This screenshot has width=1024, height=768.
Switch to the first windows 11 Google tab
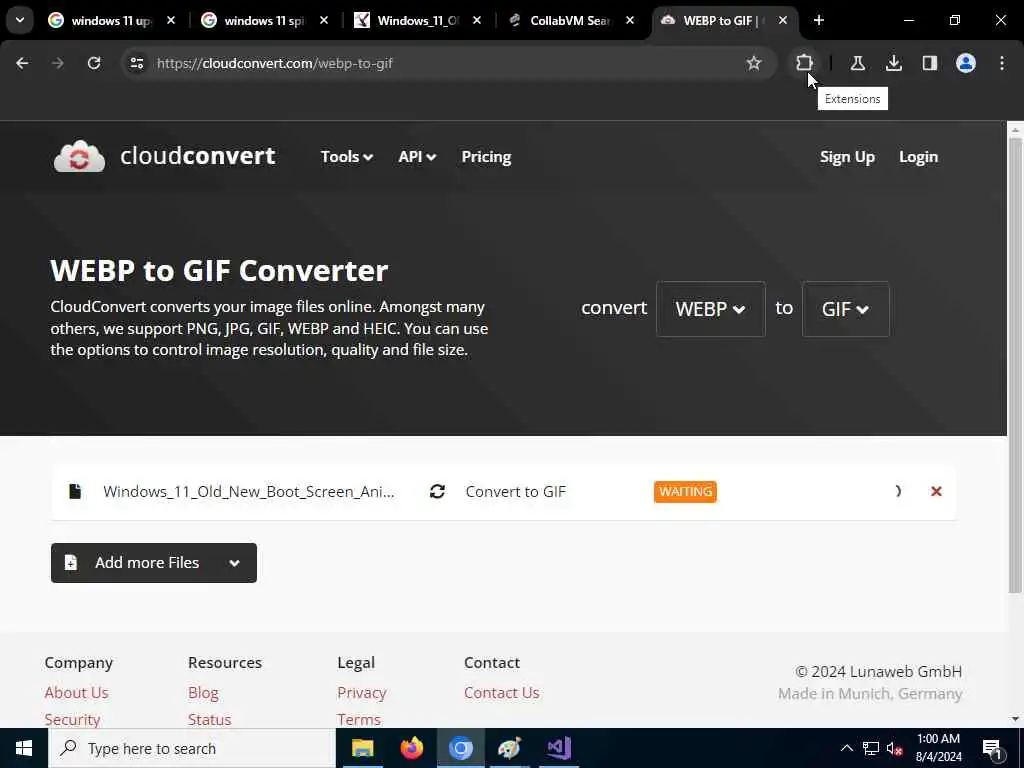point(110,20)
